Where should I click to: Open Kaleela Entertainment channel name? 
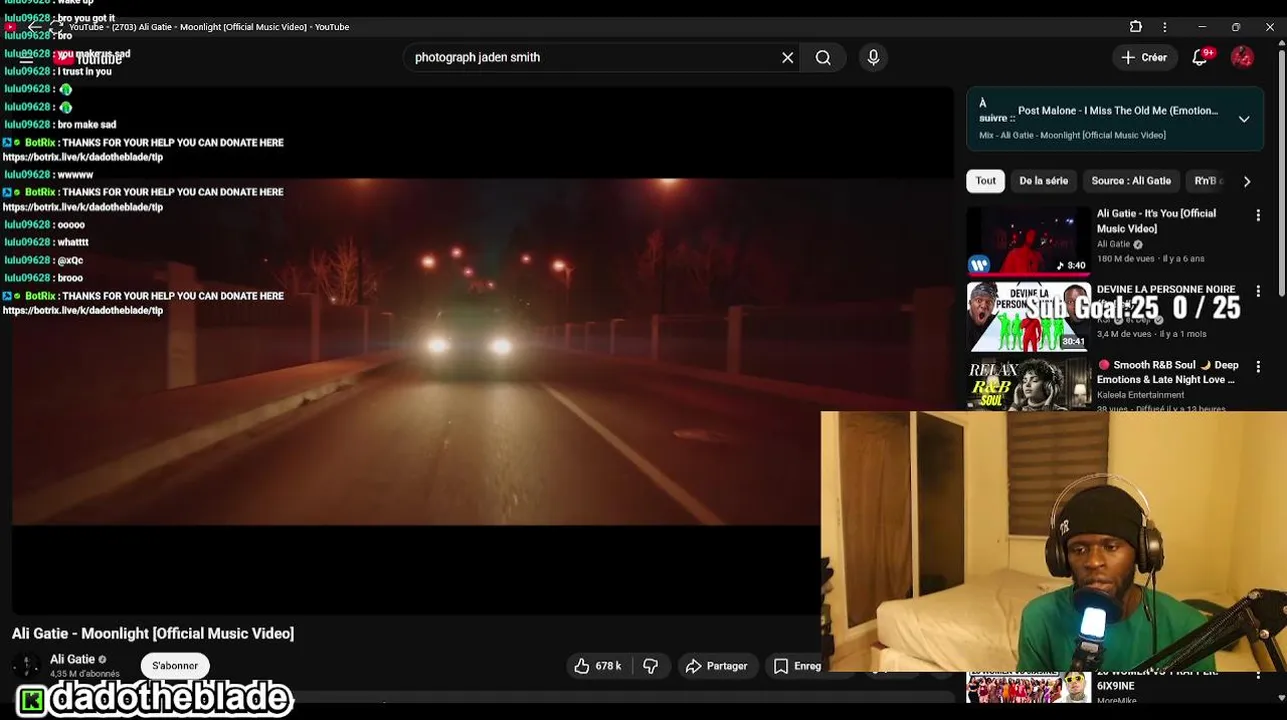(x=1140, y=395)
